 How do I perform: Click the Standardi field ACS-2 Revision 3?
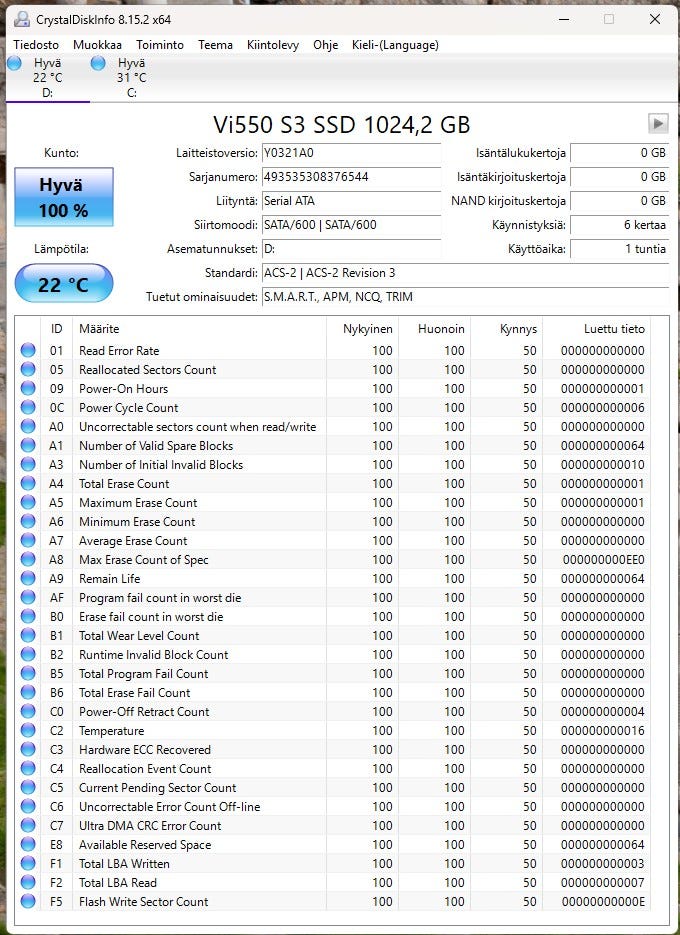(465, 273)
